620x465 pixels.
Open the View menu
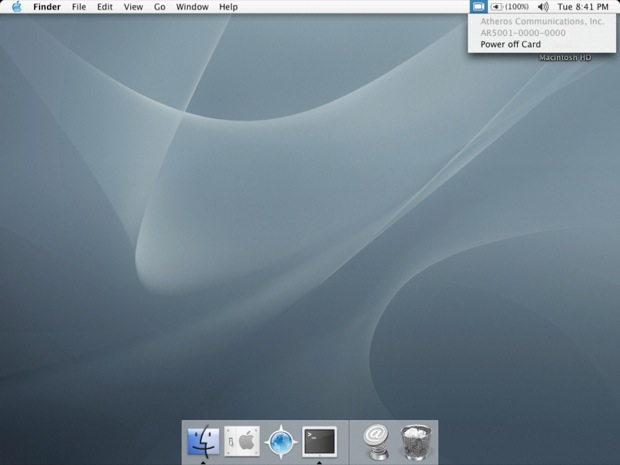pos(133,7)
